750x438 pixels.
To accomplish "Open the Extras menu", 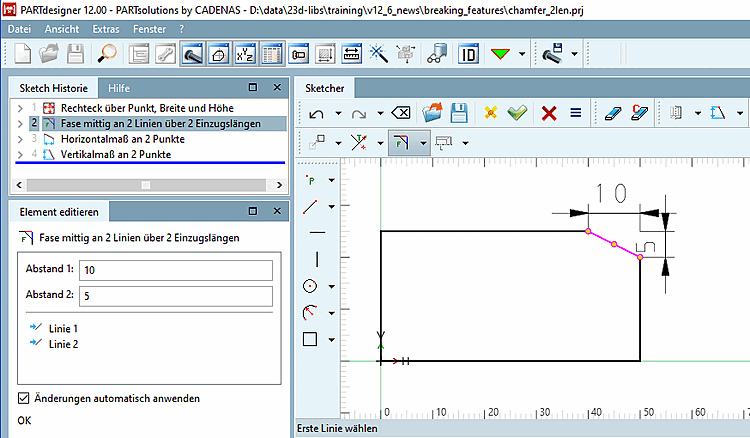I will 106,29.
